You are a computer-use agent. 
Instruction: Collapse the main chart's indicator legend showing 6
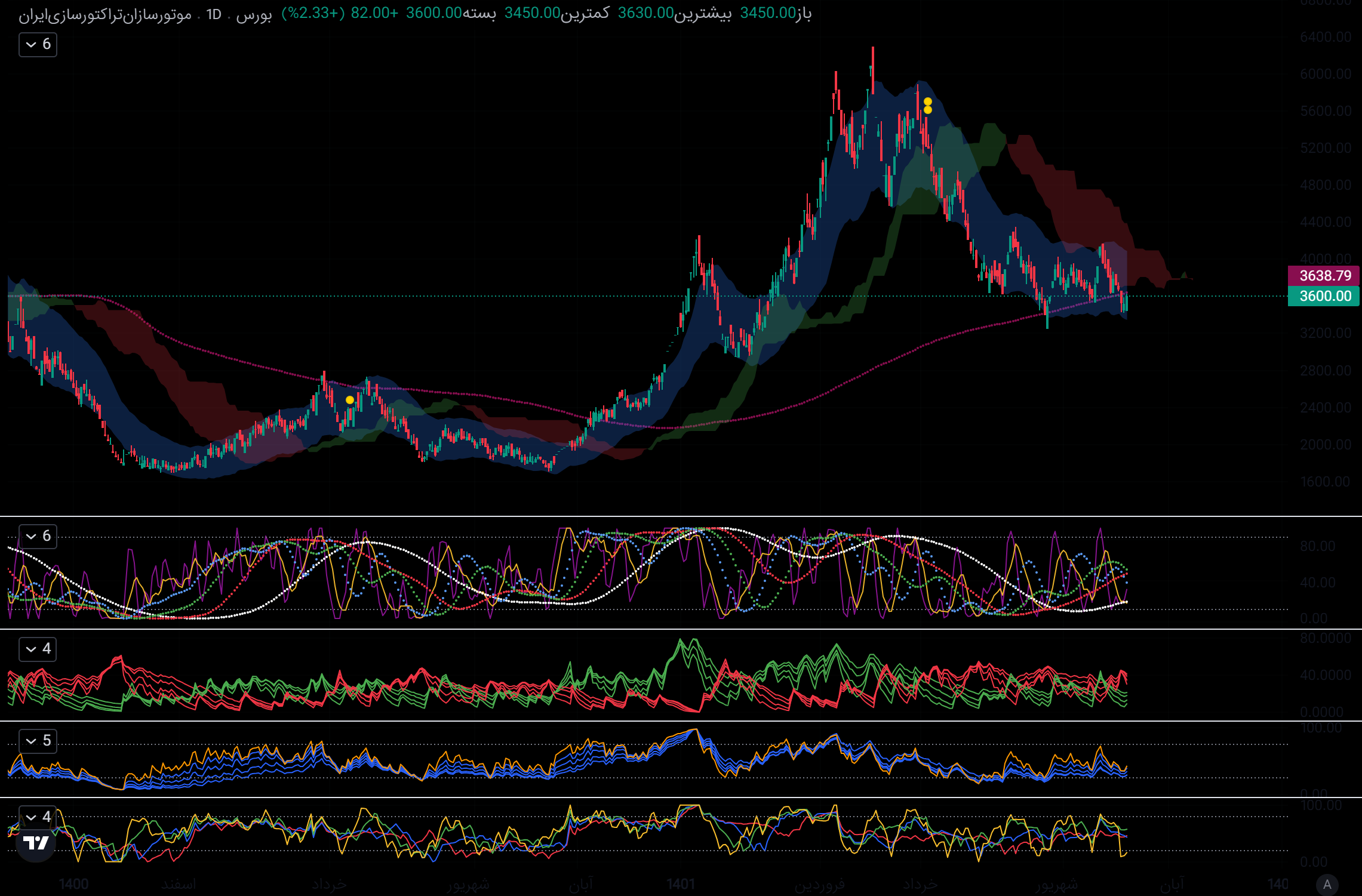pyautogui.click(x=38, y=45)
